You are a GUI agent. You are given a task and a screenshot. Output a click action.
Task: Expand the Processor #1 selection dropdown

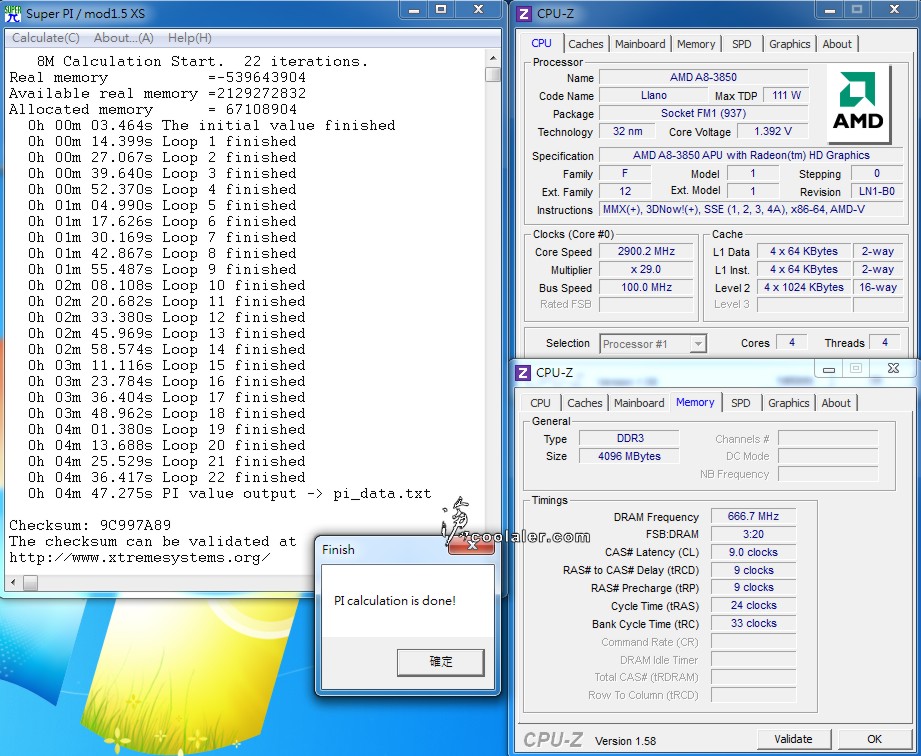point(697,344)
